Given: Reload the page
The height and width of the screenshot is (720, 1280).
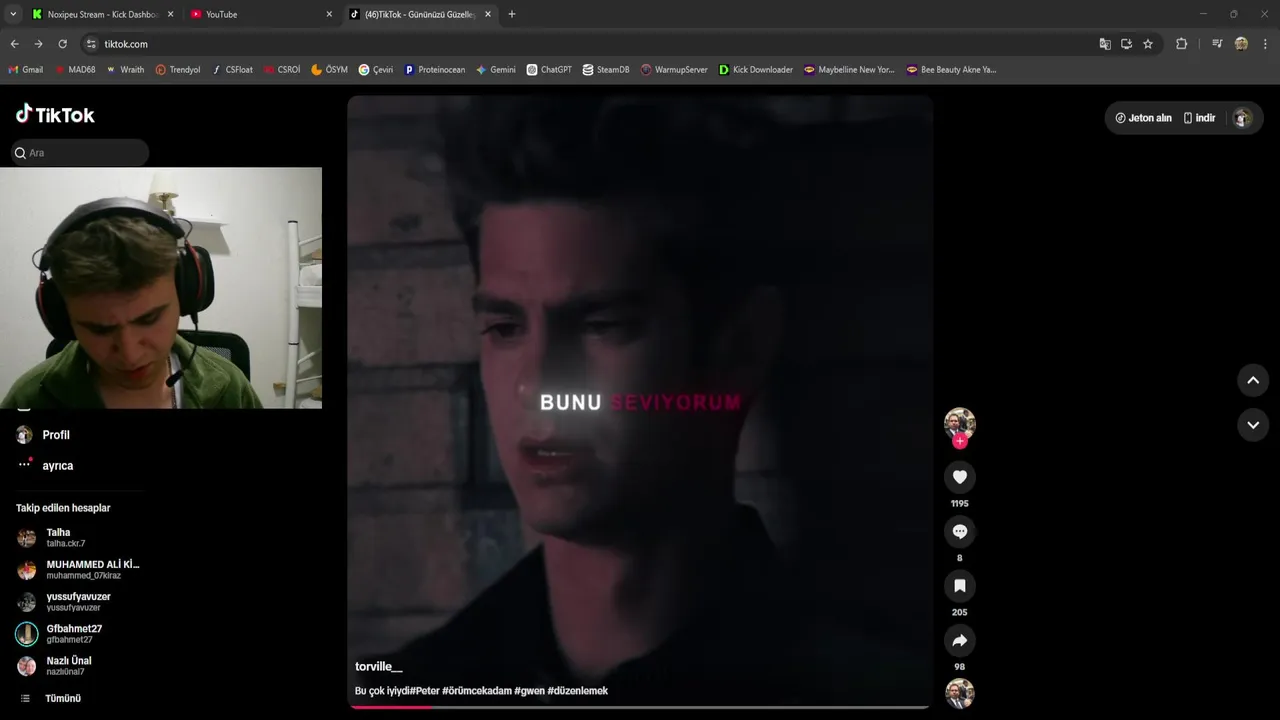Looking at the screenshot, I should pos(62,44).
